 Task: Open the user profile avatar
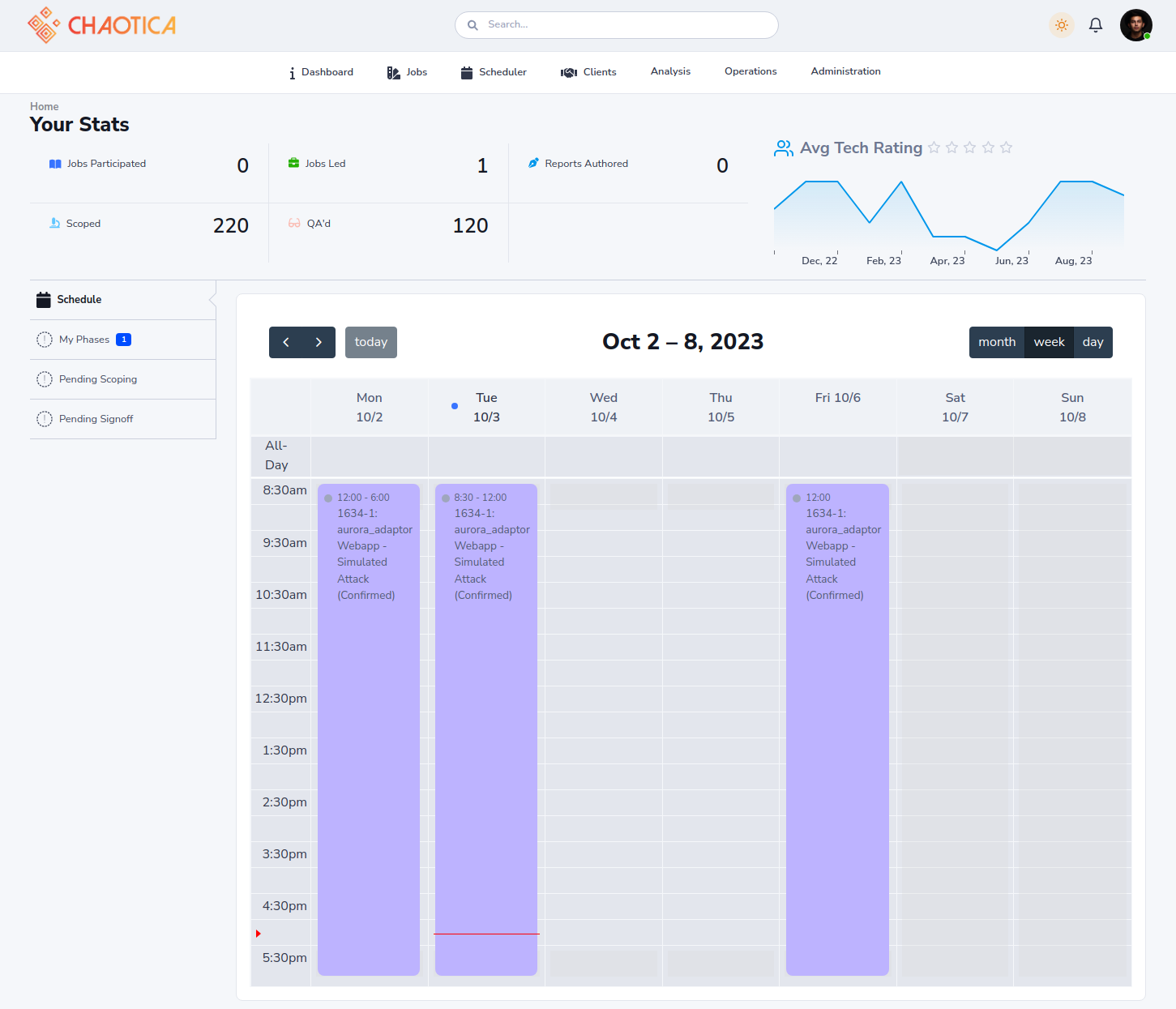[1135, 25]
